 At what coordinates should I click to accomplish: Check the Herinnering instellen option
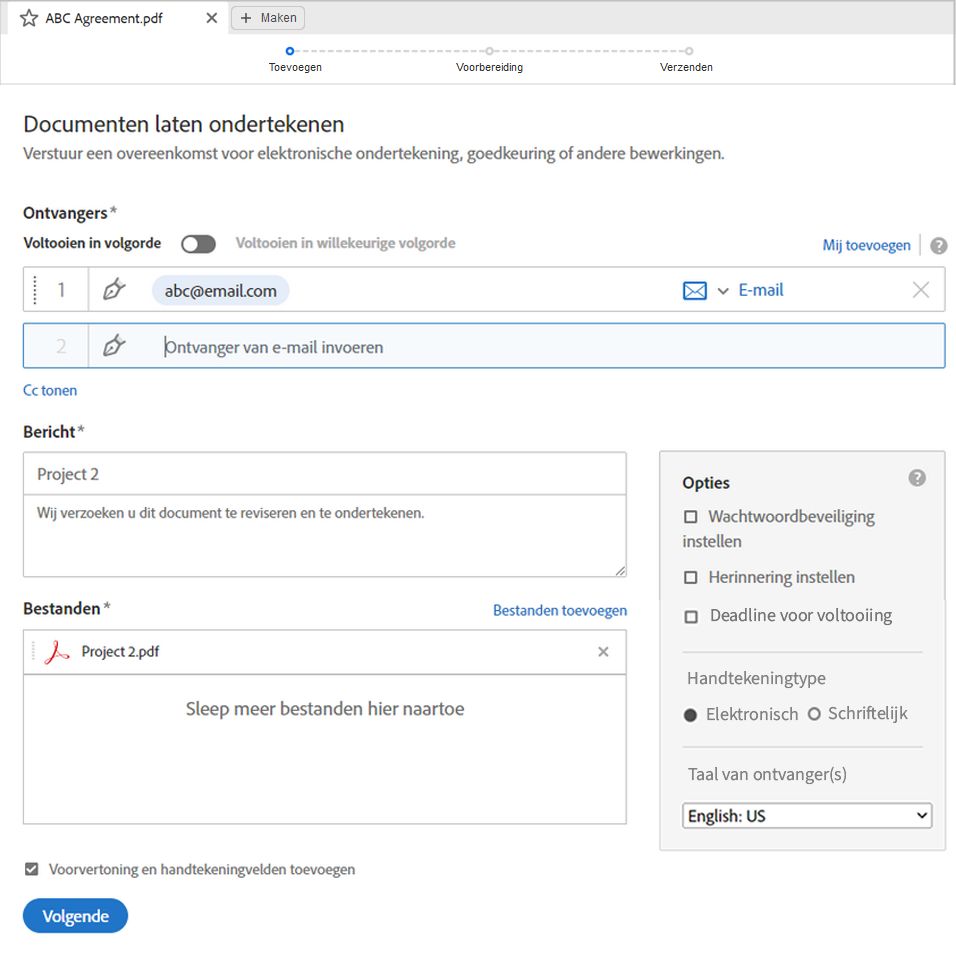click(x=690, y=578)
